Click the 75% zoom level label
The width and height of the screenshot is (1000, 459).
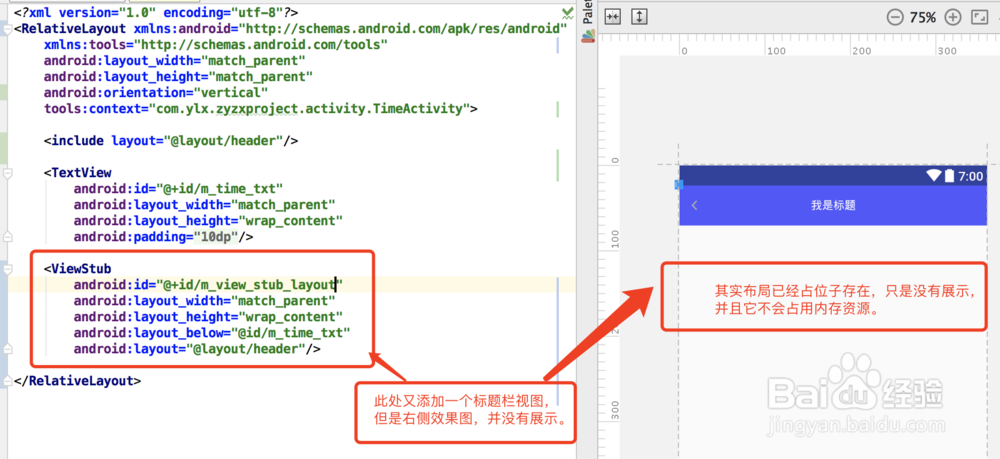pyautogui.click(x=923, y=18)
